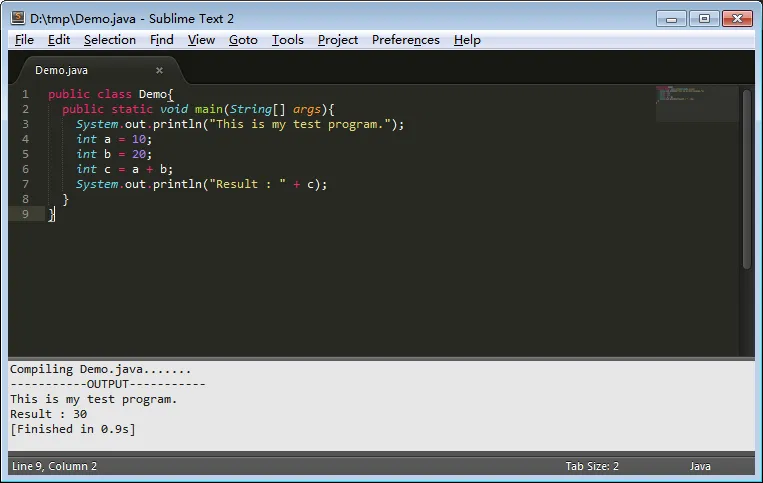
Task: Click the OUTPUT separator line
Action: pos(108,384)
